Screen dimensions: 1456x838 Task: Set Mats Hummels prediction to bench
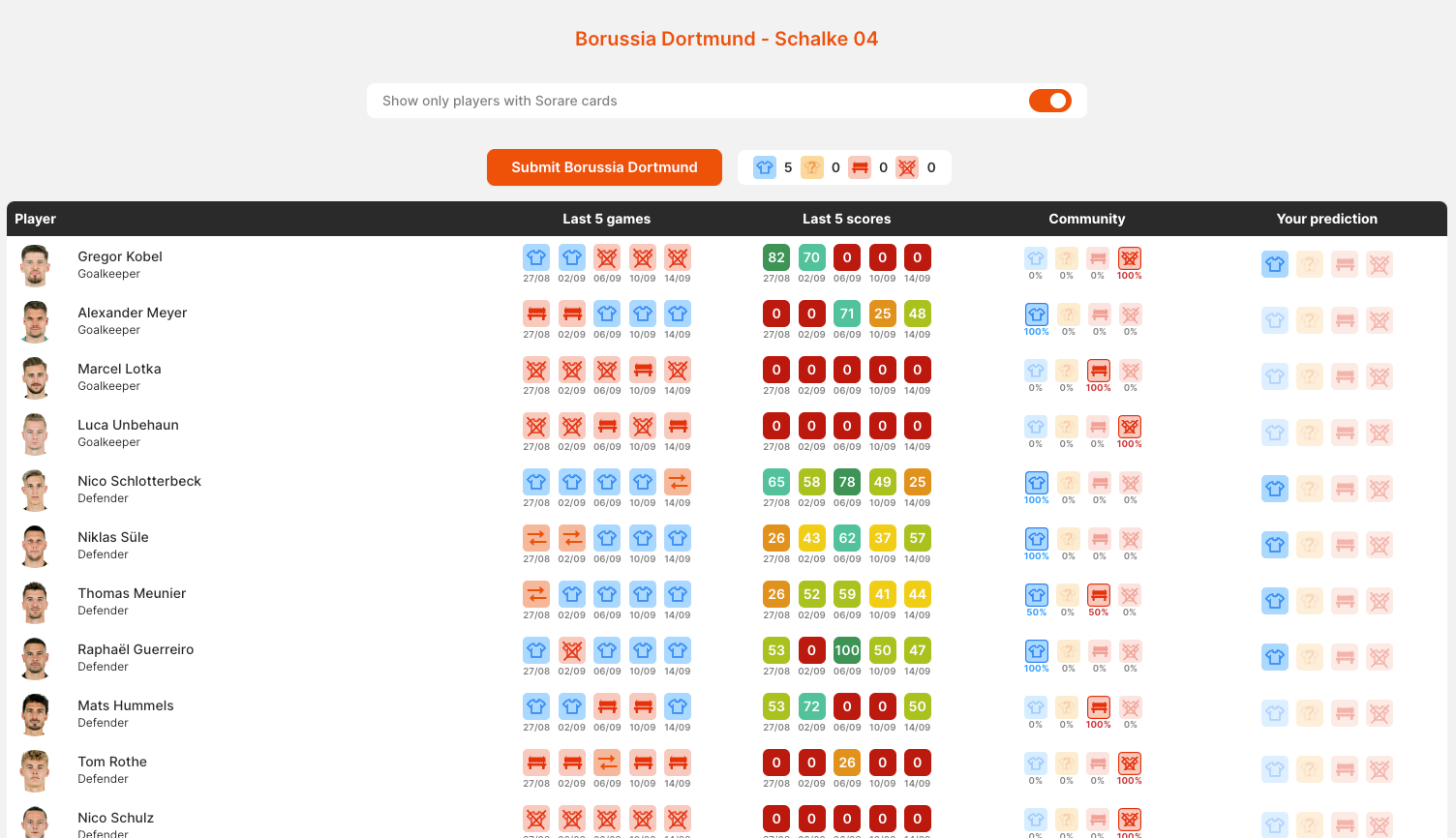(x=1345, y=713)
